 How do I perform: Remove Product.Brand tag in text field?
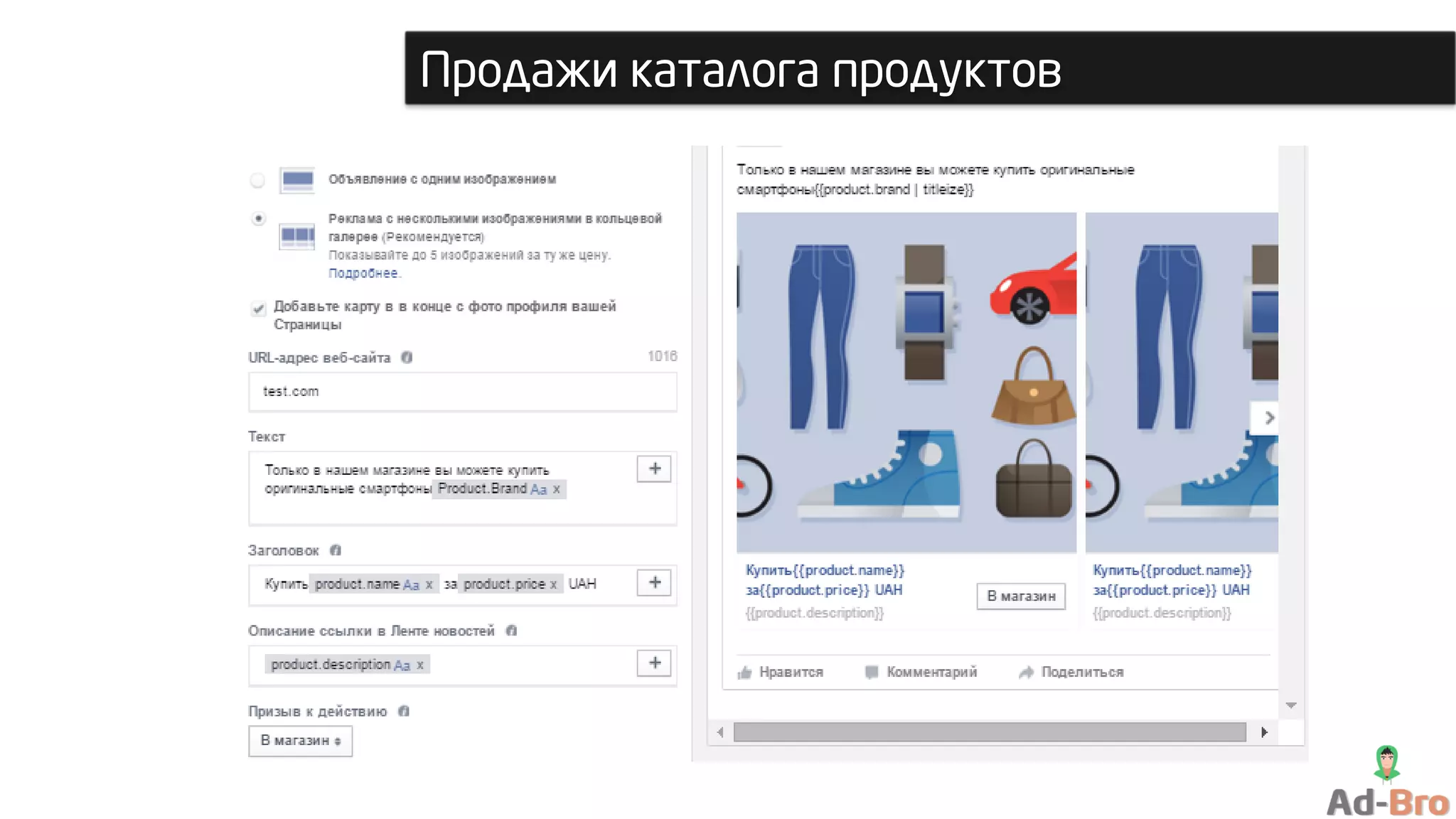pyautogui.click(x=557, y=489)
